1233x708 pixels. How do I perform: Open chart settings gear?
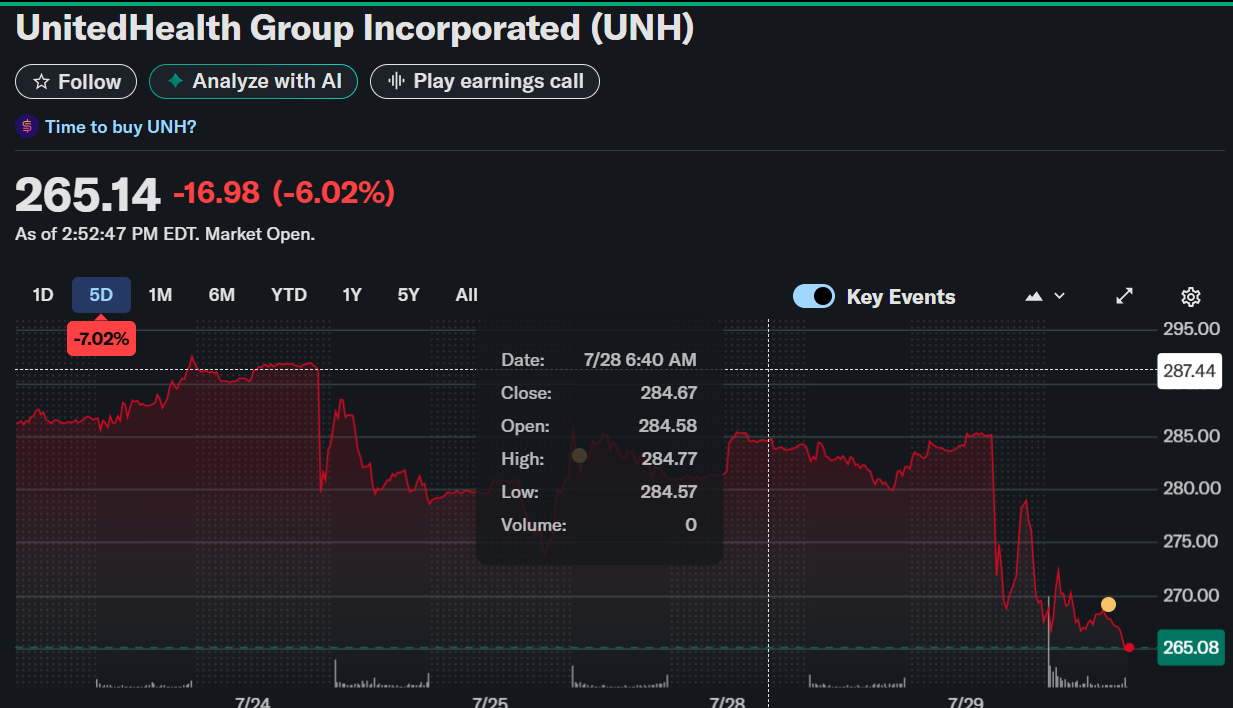1190,296
